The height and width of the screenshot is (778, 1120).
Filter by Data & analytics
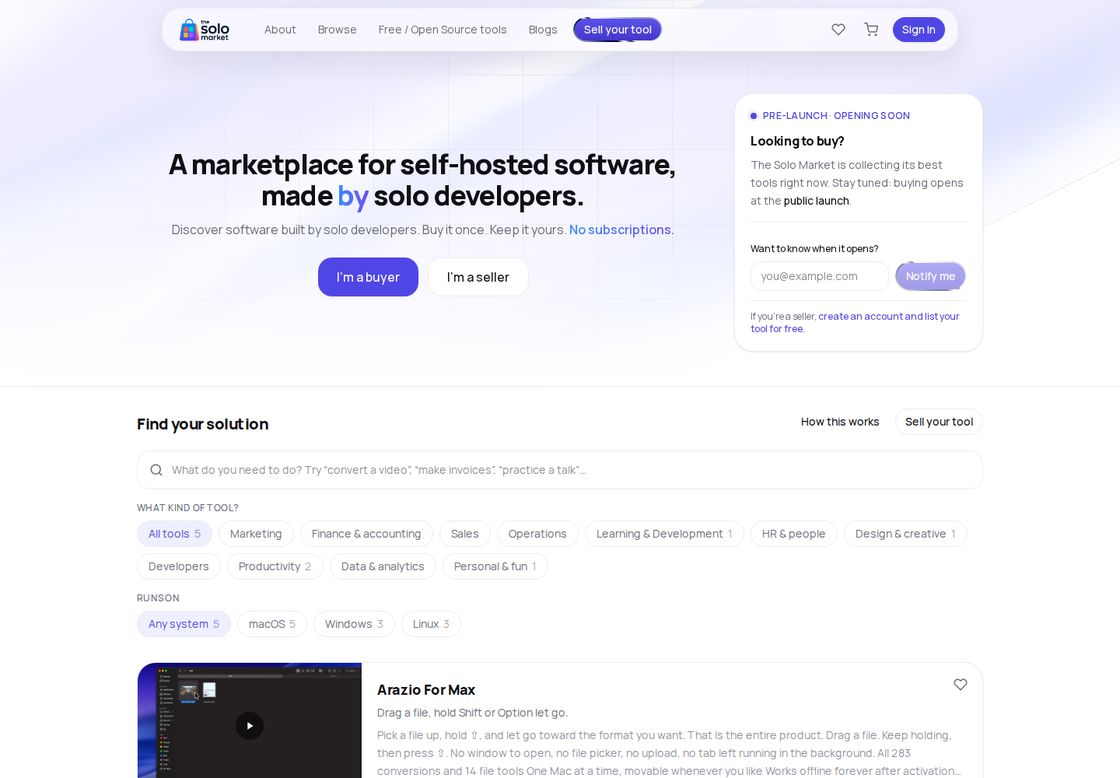pos(383,567)
